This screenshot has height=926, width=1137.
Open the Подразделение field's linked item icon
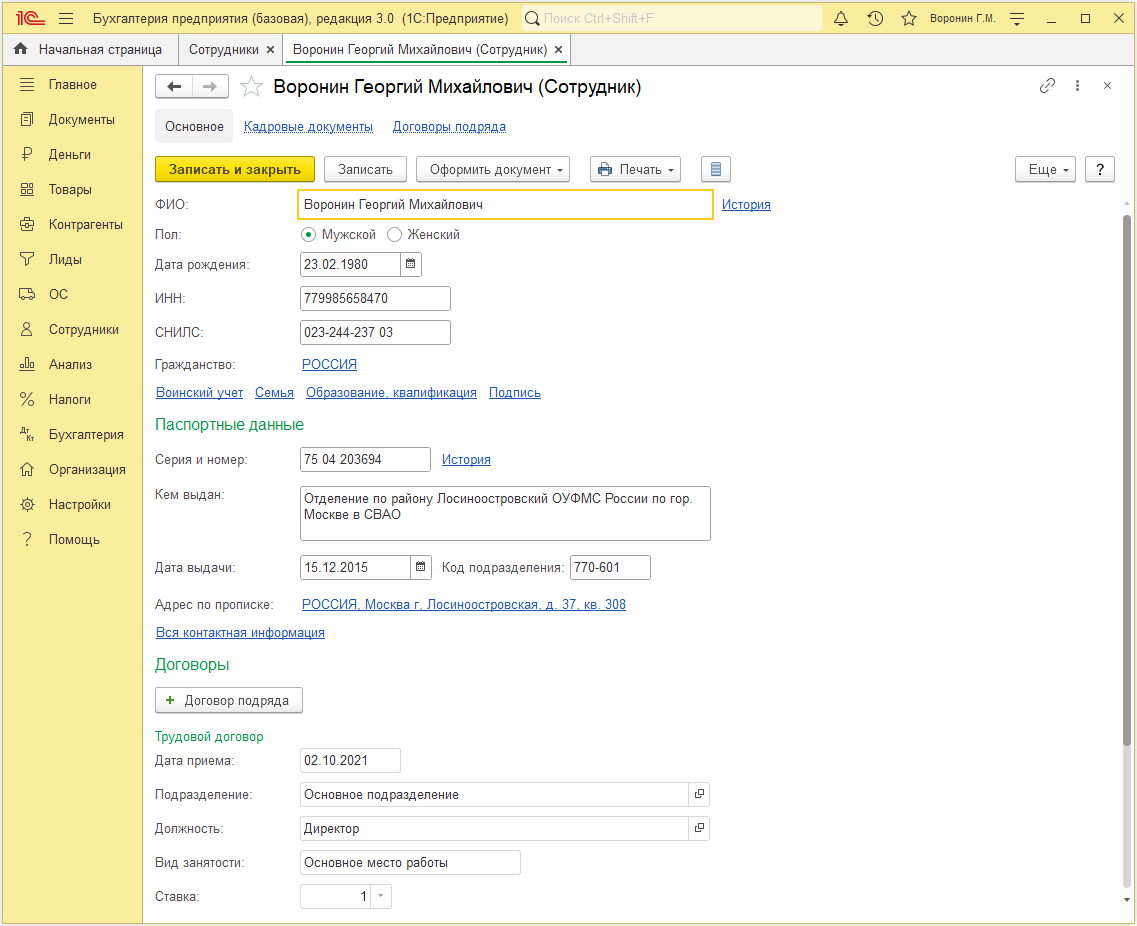click(x=699, y=794)
